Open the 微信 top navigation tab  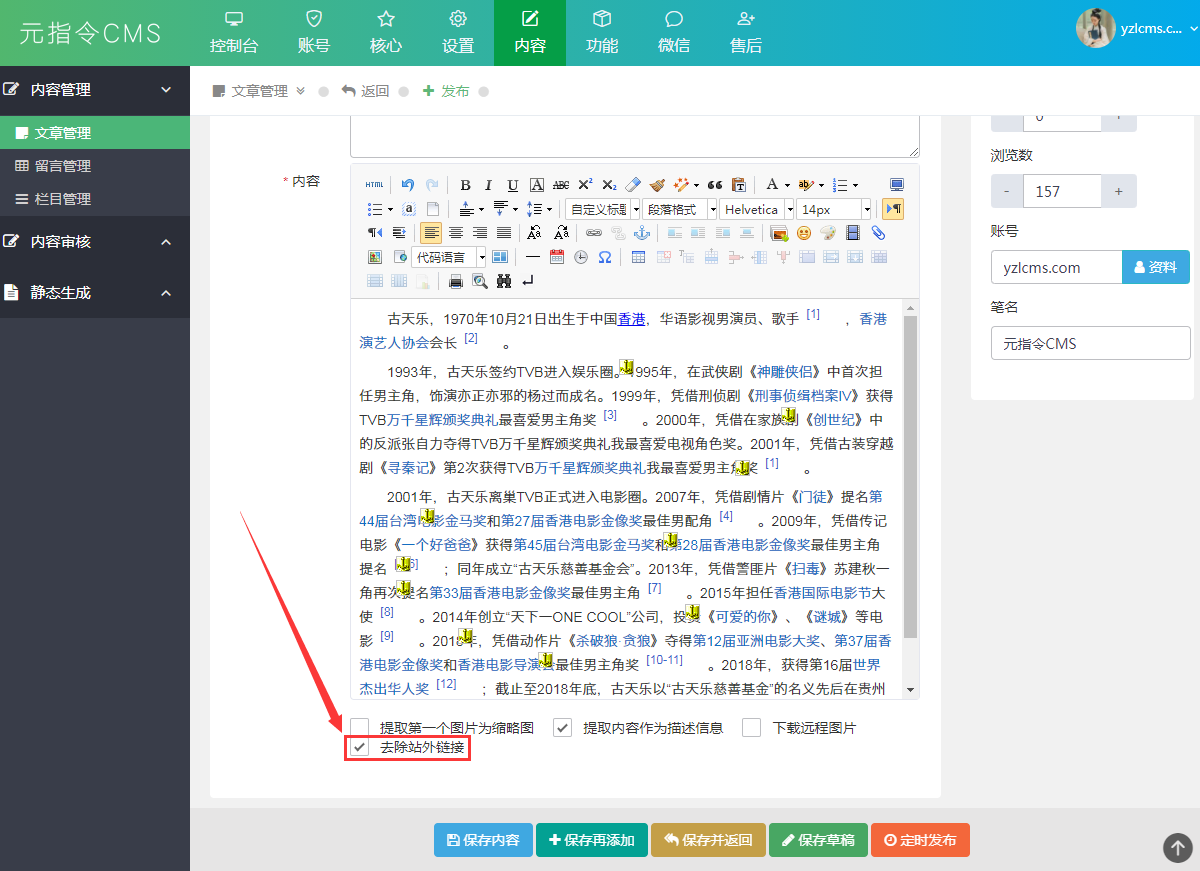(674, 33)
